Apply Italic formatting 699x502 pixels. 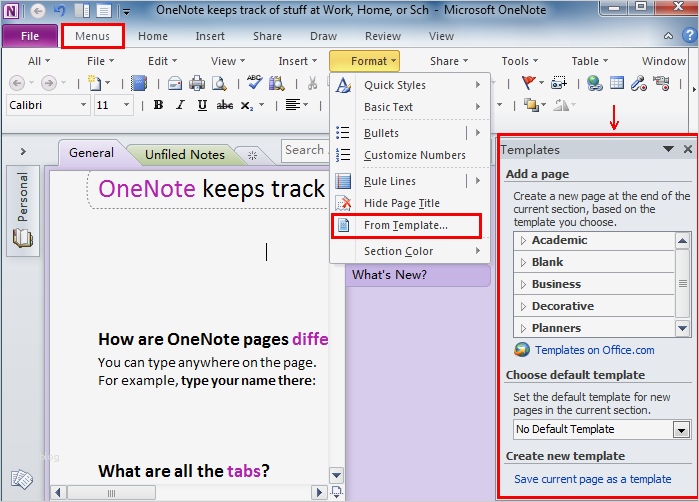(x=180, y=105)
